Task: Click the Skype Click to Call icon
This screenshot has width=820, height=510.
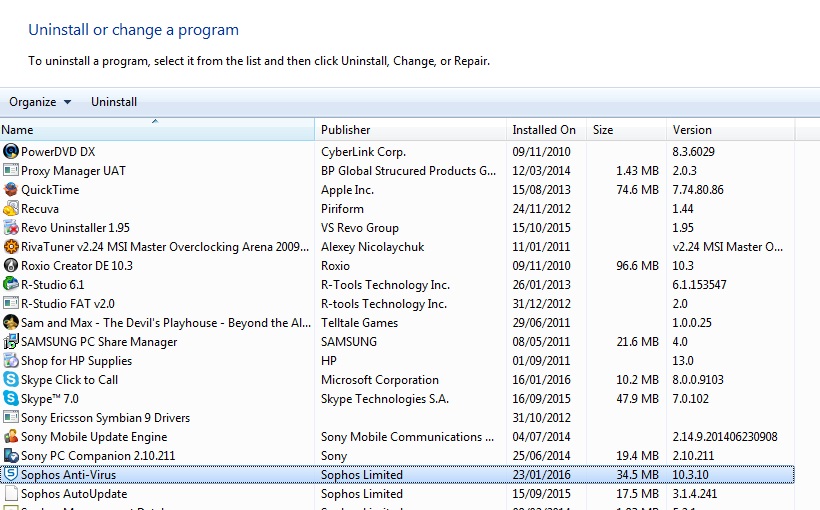Action: (x=10, y=380)
